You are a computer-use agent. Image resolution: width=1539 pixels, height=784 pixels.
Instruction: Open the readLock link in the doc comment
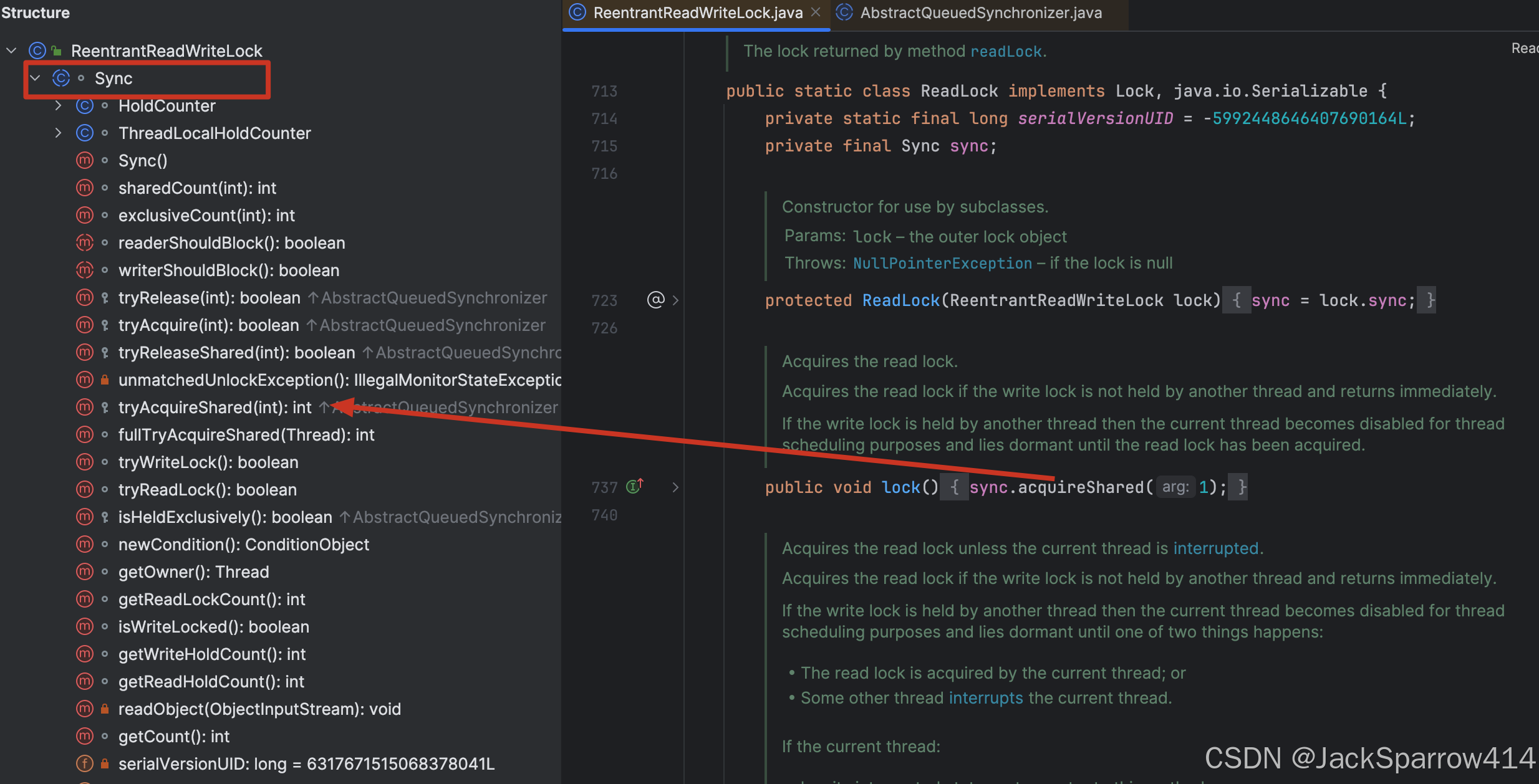1006,51
